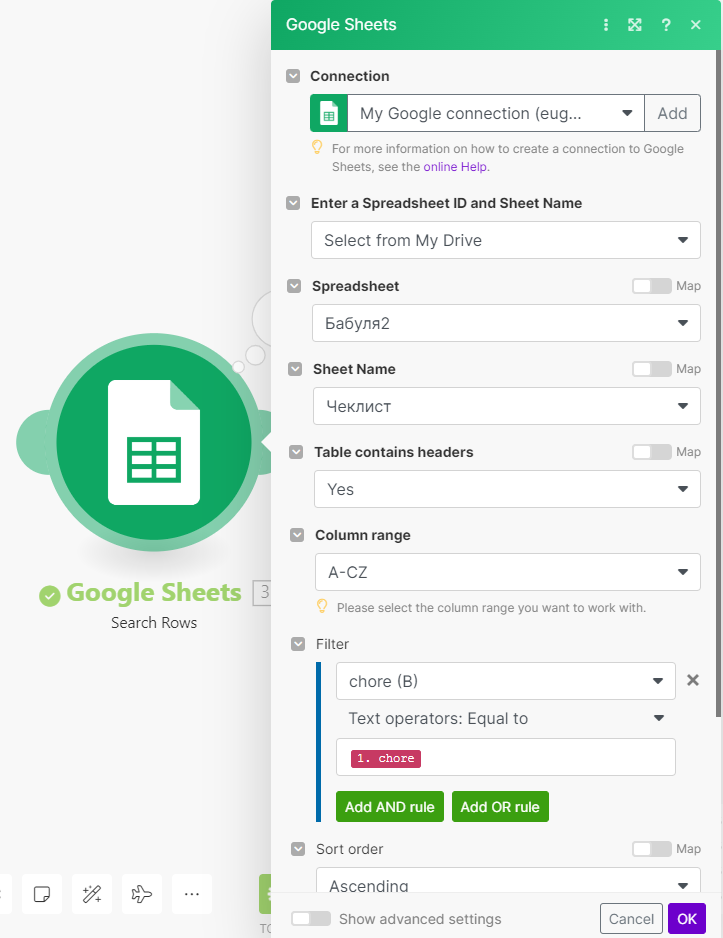Viewport: 723px width, 938px height.
Task: Collapse Enter a Spreadsheet ID and Sheet Name
Action: pyautogui.click(x=293, y=203)
